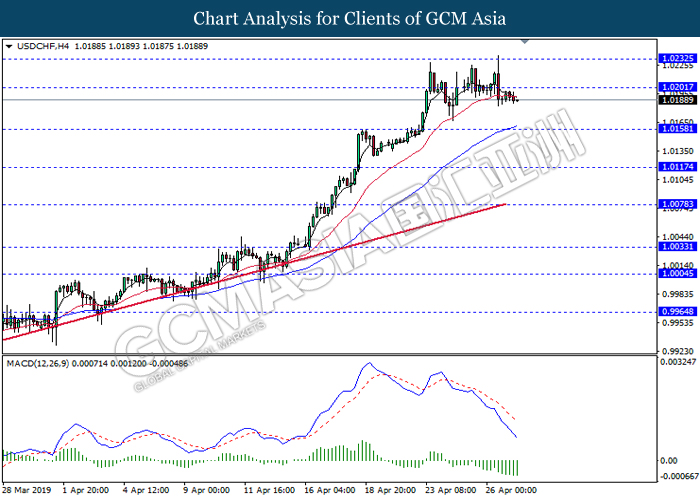Screen dimensions: 700x500
Task: Click the current price 1.01889 label
Action: 677,100
